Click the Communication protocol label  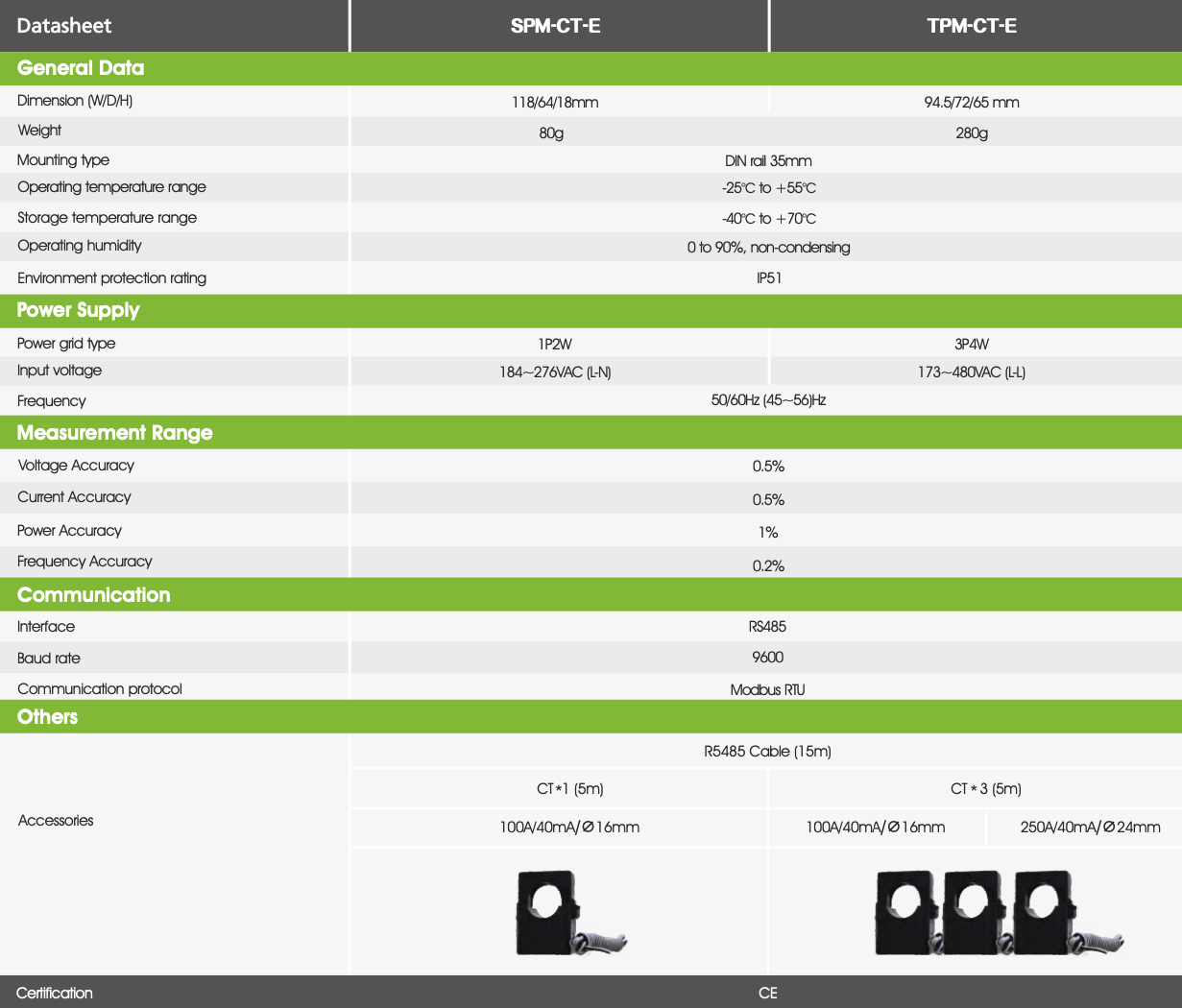pyautogui.click(x=99, y=689)
